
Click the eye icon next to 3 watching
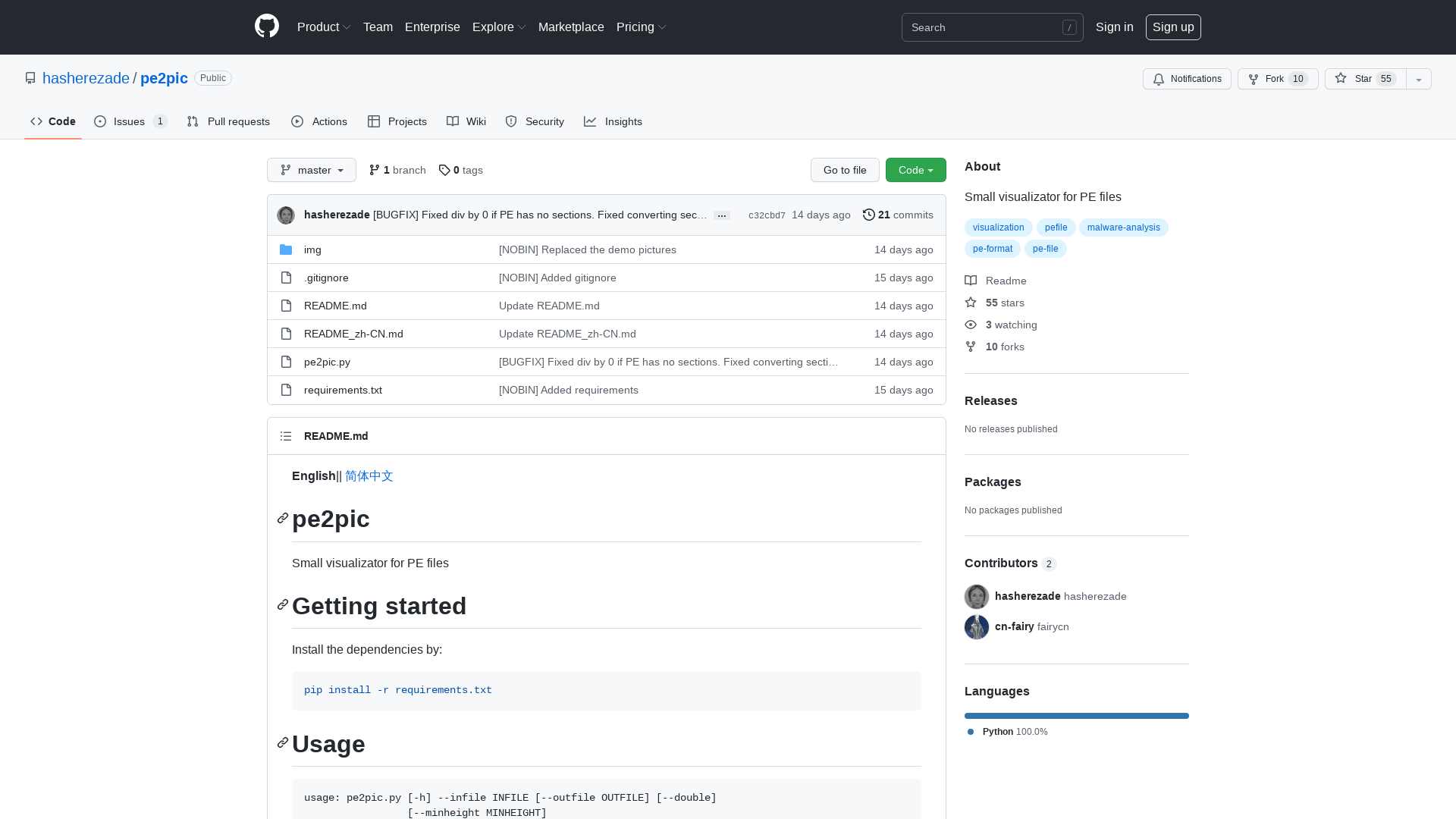971,325
